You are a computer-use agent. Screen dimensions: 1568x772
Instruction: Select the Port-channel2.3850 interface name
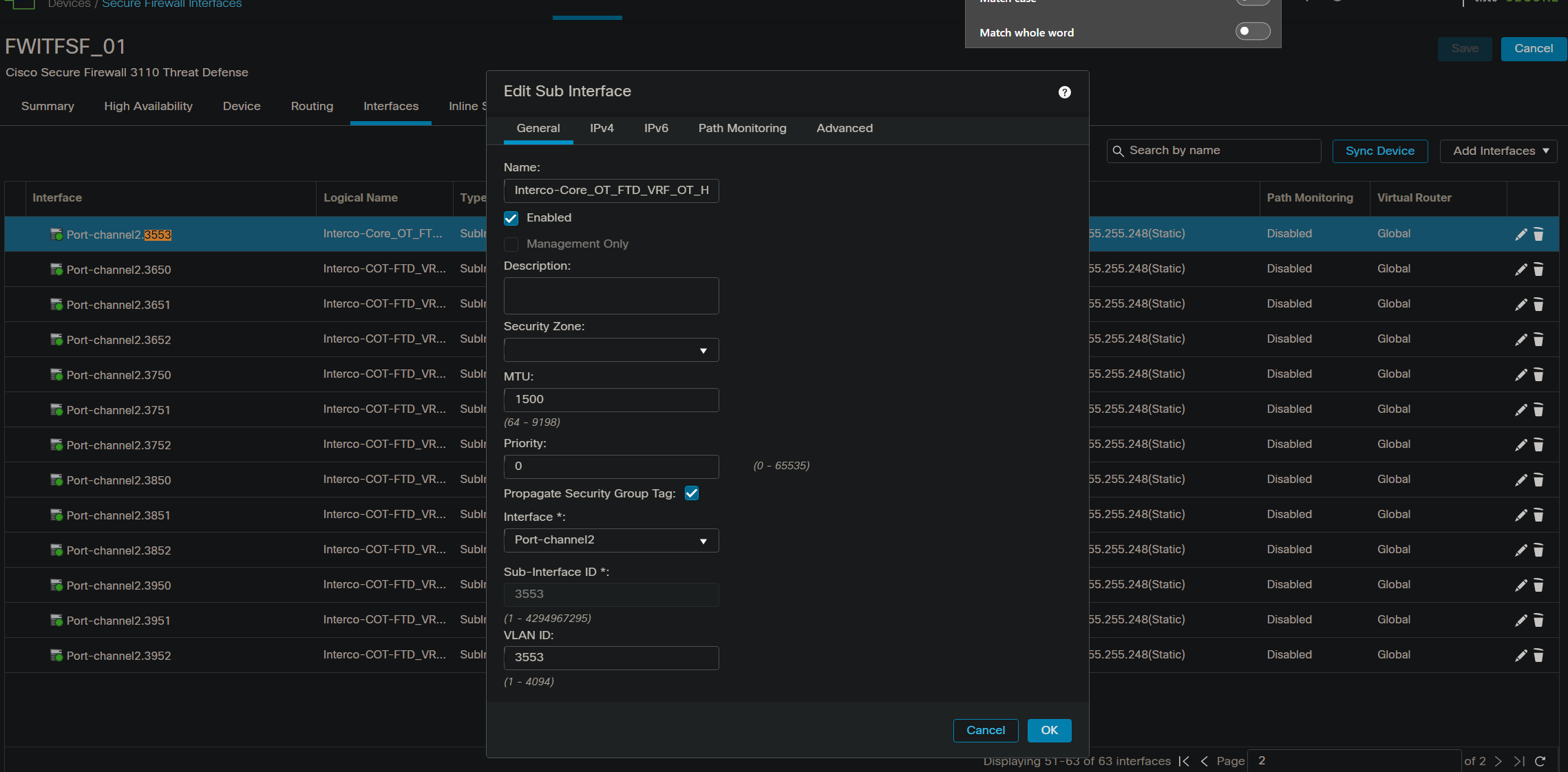[118, 480]
